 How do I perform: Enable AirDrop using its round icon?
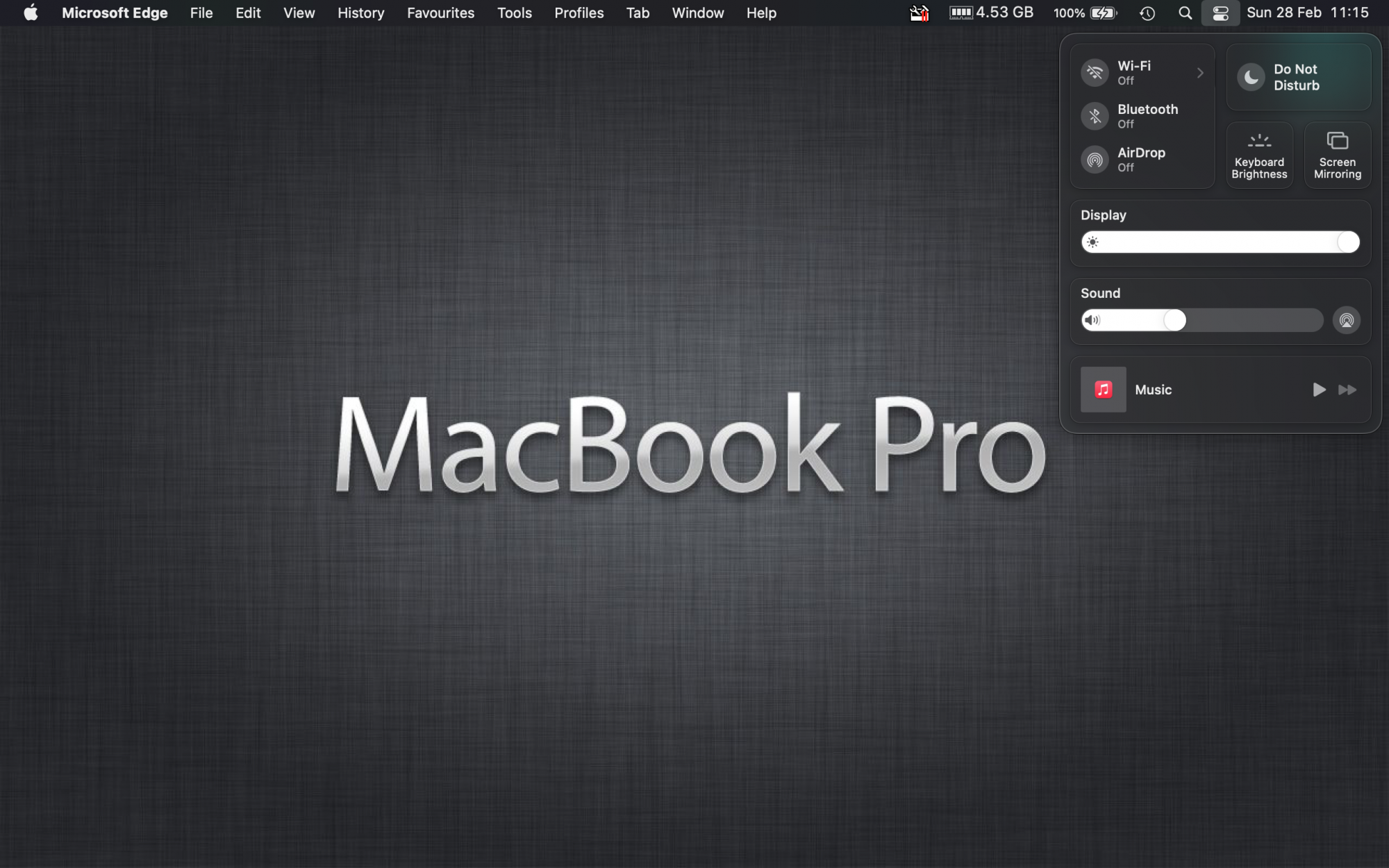point(1095,160)
